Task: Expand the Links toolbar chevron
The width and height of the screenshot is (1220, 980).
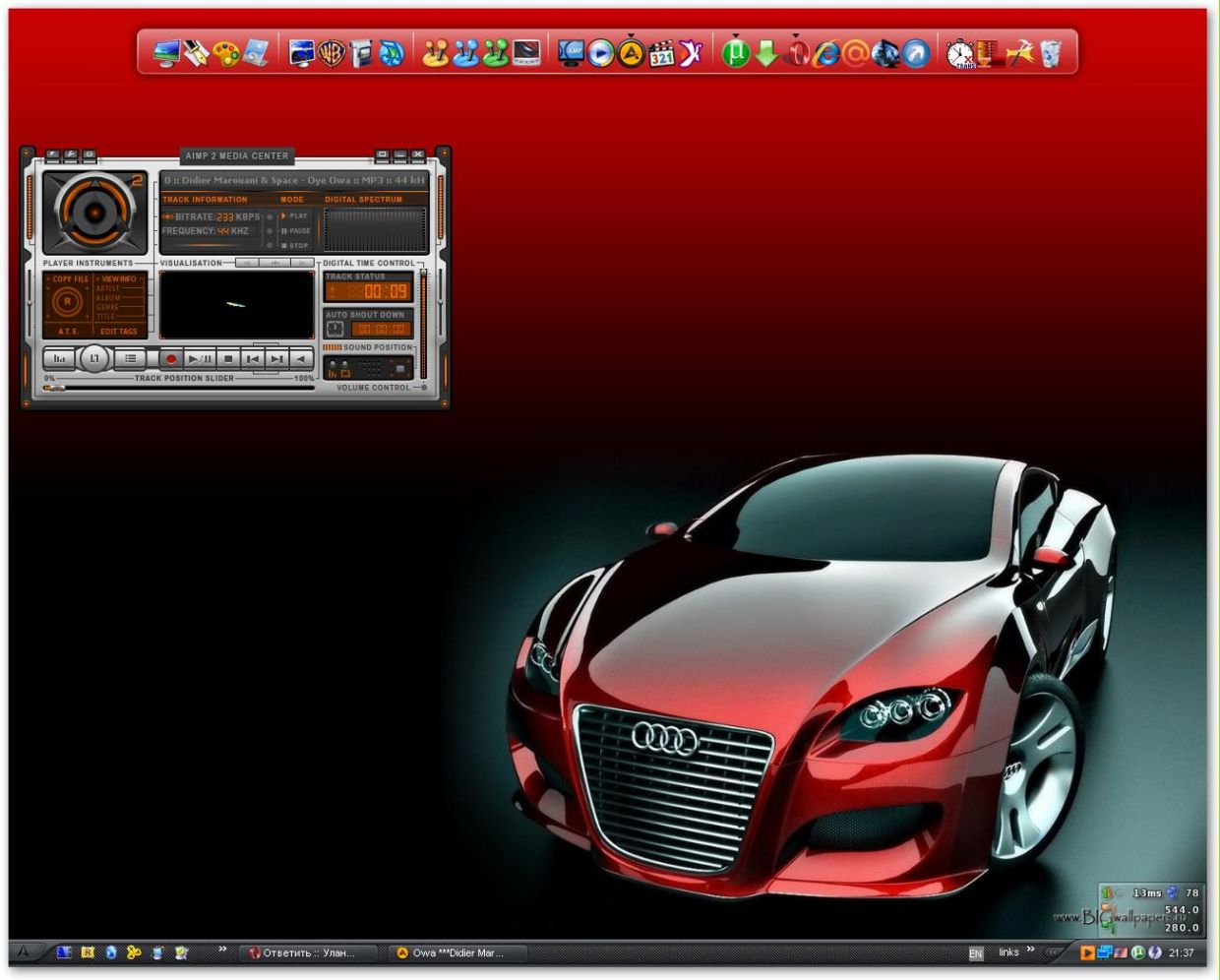Action: click(1030, 949)
